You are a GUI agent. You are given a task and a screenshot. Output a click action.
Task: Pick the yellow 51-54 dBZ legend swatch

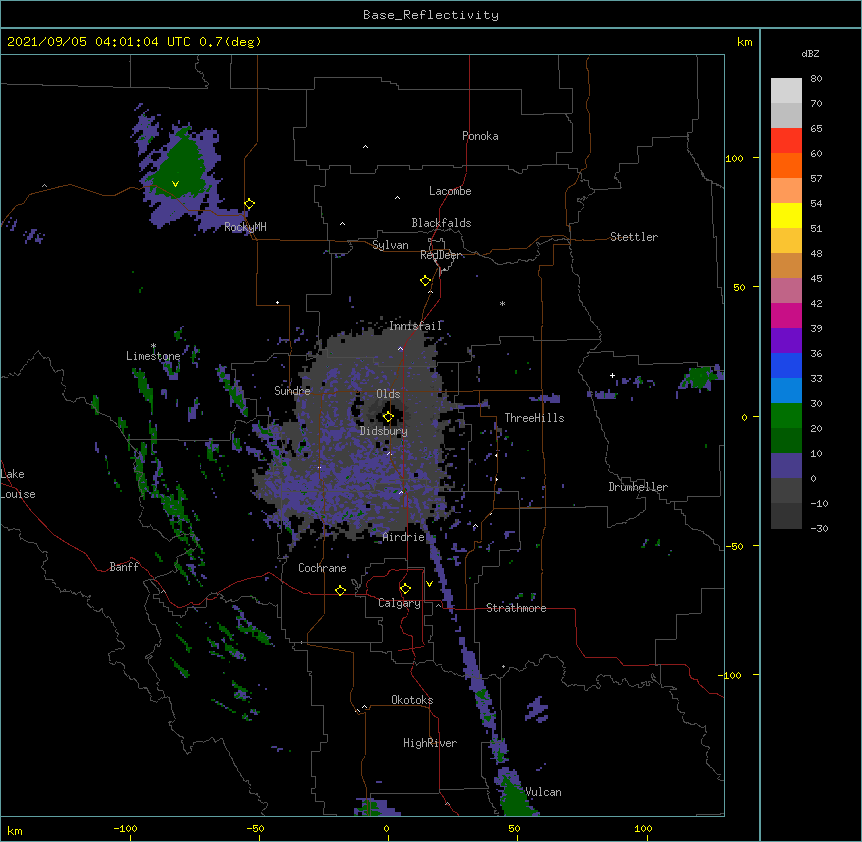click(x=786, y=215)
